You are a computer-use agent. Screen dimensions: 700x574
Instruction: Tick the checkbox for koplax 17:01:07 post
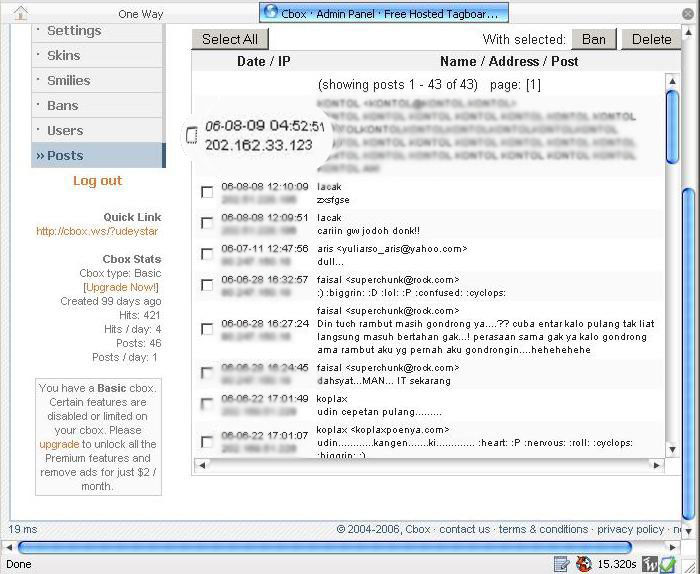pos(207,442)
